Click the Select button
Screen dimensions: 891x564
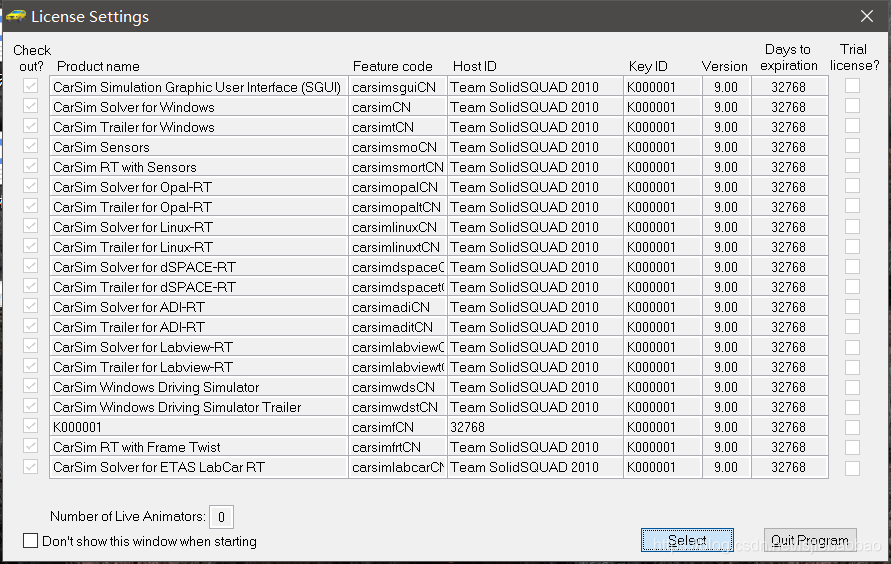687,540
